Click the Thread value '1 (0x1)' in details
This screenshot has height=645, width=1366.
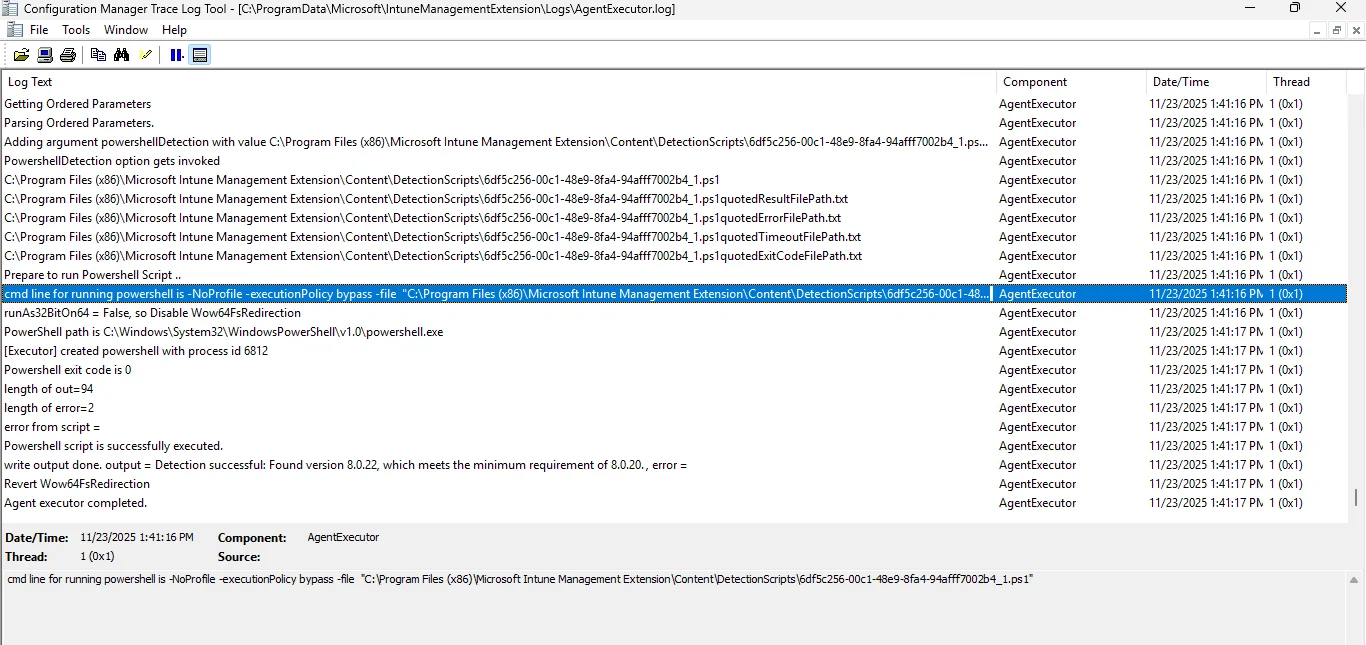[97, 556]
